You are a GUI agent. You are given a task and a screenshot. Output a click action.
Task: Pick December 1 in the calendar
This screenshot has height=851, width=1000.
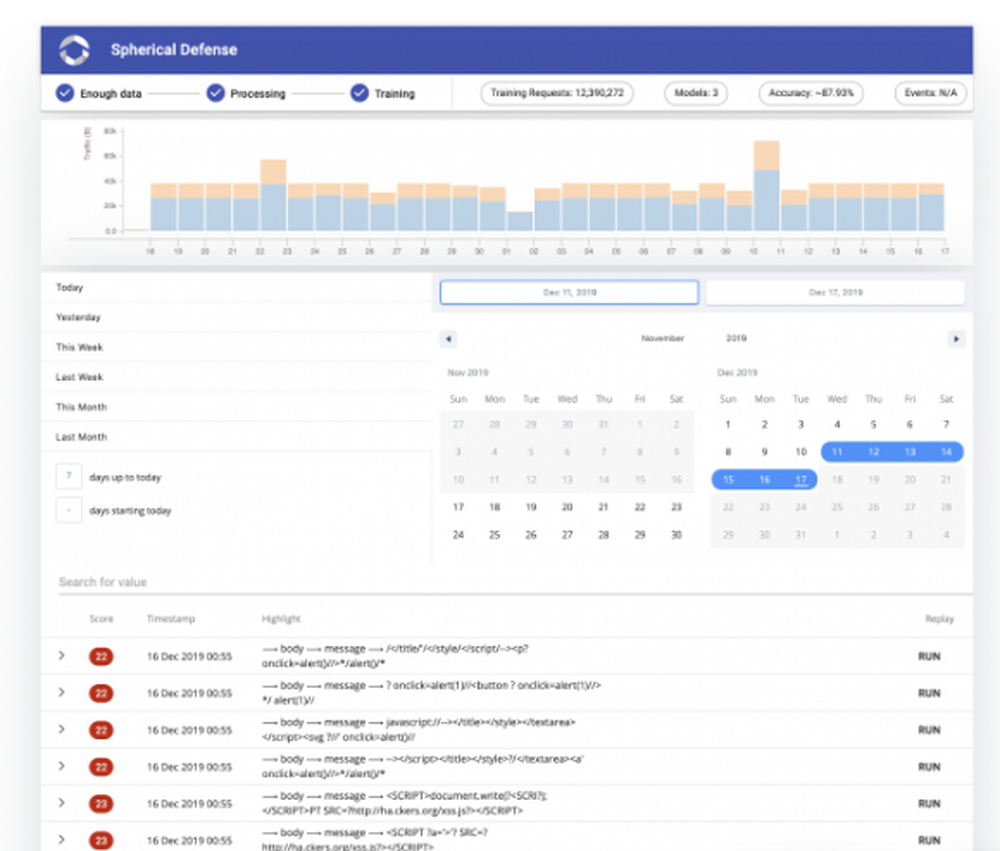pyautogui.click(x=728, y=424)
